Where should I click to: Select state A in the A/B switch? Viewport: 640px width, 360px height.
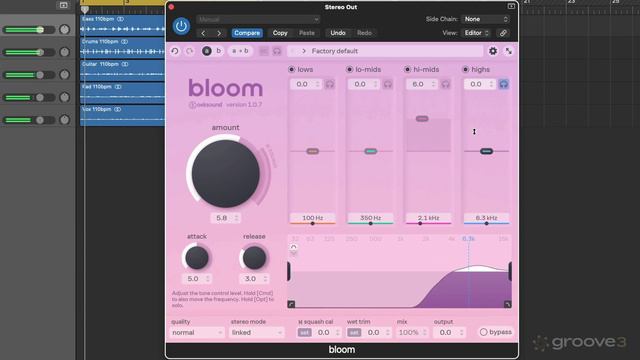[x=207, y=51]
